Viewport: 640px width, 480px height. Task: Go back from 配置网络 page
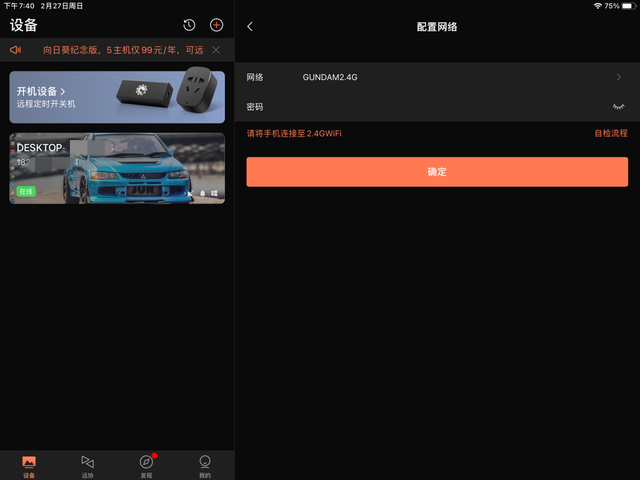(250, 27)
